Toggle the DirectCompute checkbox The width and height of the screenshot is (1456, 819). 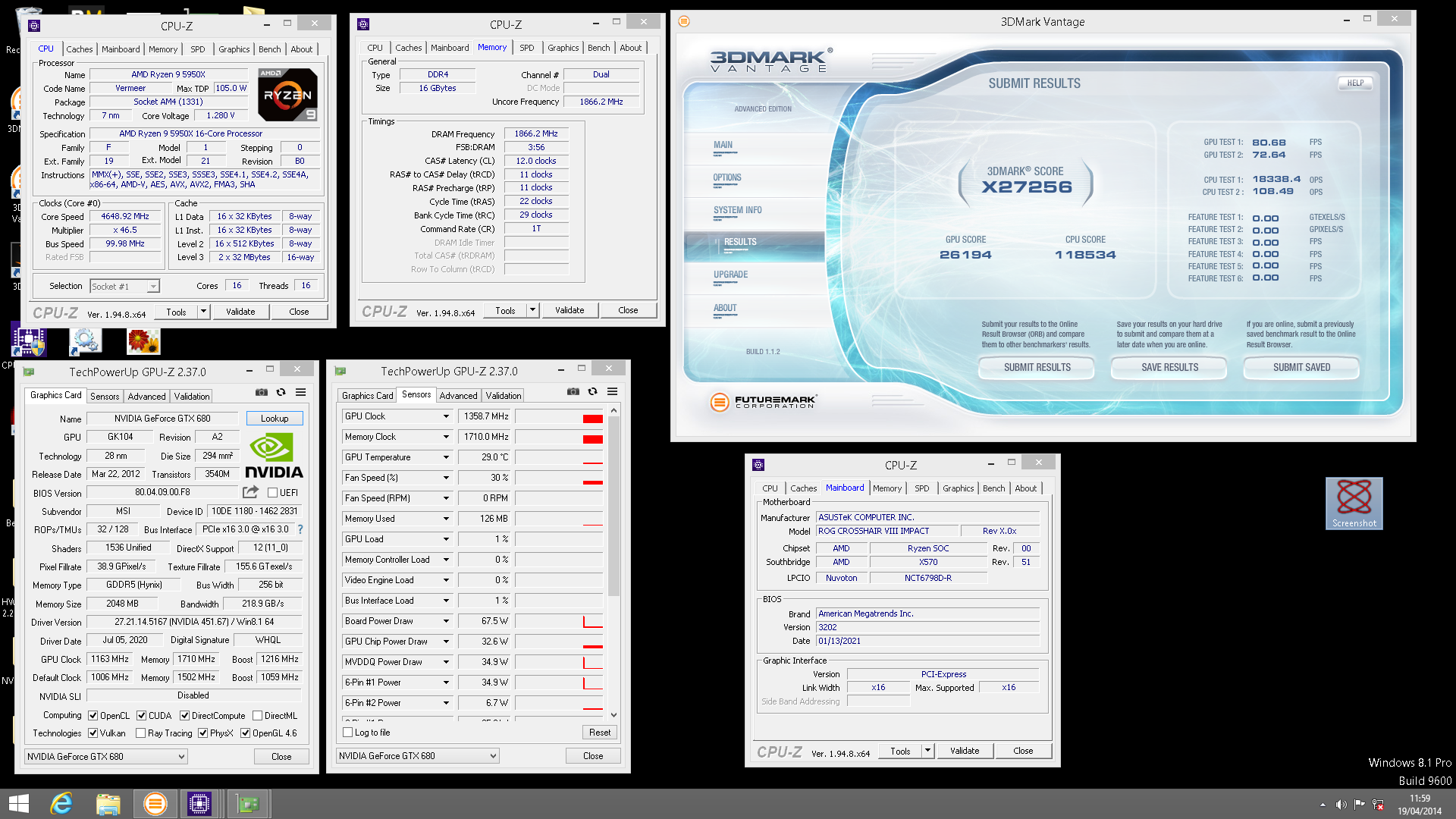[x=184, y=716]
